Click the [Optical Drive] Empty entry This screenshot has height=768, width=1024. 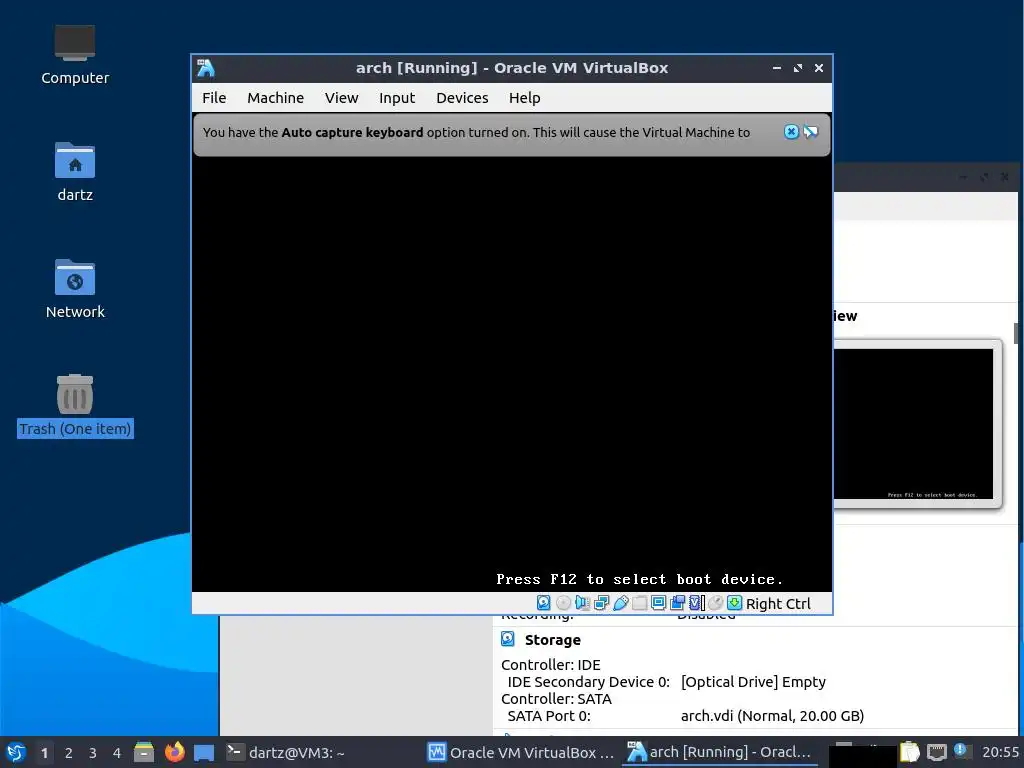(x=753, y=682)
